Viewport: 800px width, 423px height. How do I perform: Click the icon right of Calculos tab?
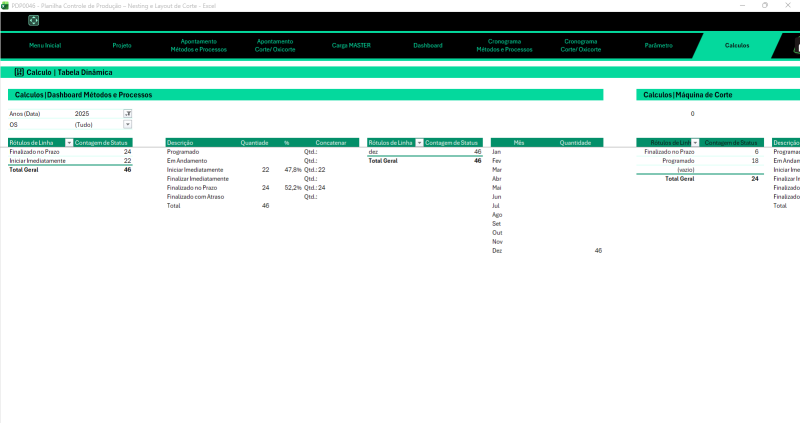pos(795,46)
